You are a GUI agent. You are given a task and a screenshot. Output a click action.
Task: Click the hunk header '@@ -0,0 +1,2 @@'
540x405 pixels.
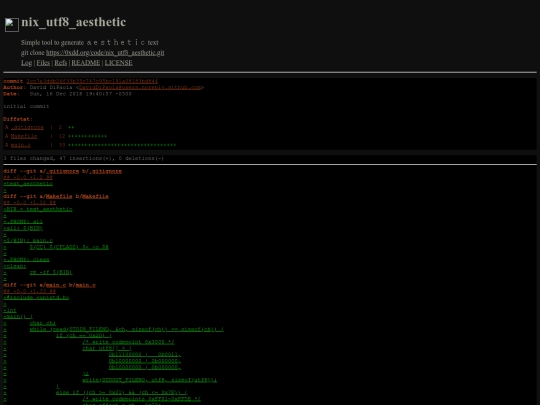(28, 177)
